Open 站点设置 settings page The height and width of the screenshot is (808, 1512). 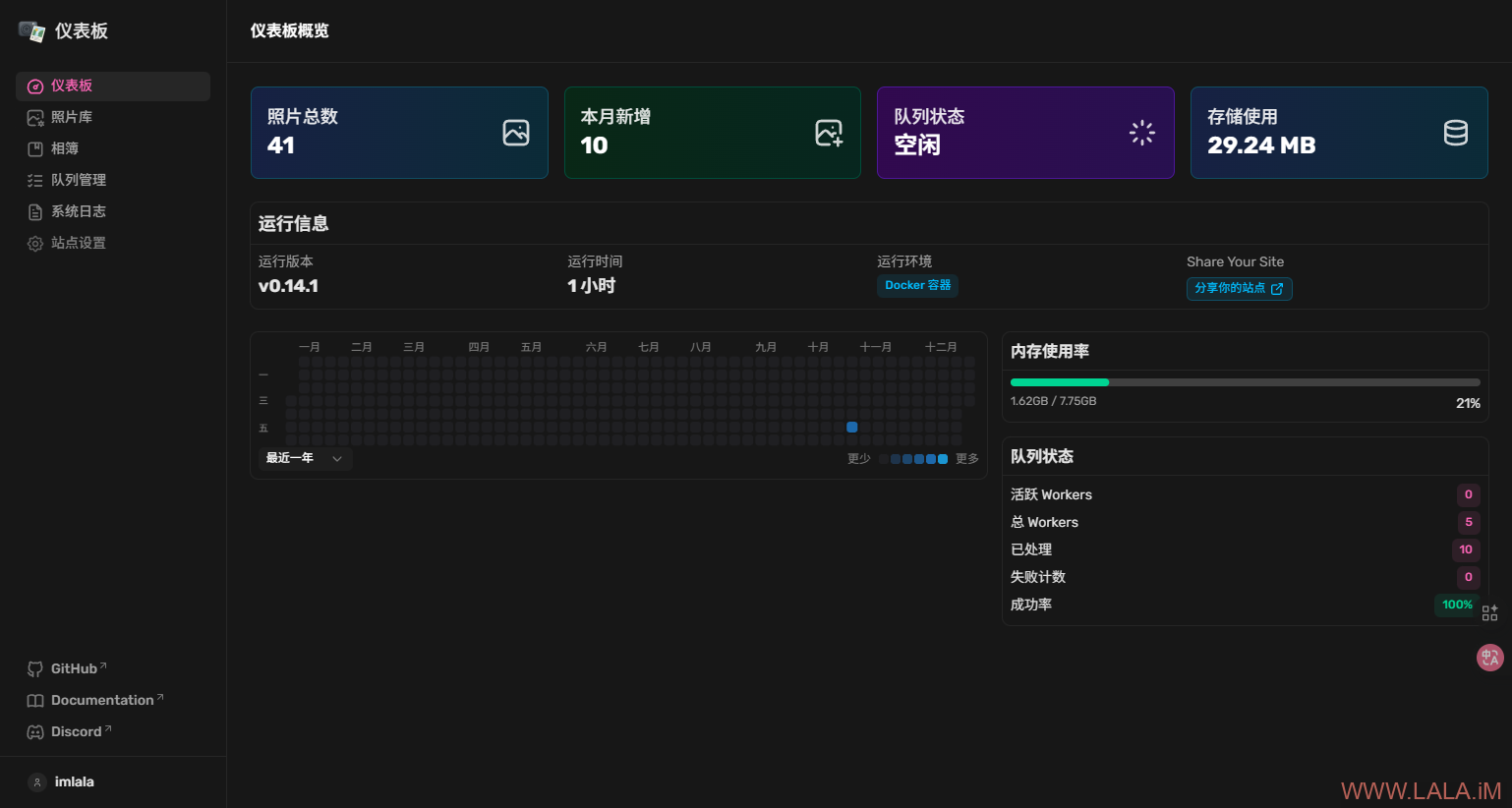pyautogui.click(x=78, y=243)
